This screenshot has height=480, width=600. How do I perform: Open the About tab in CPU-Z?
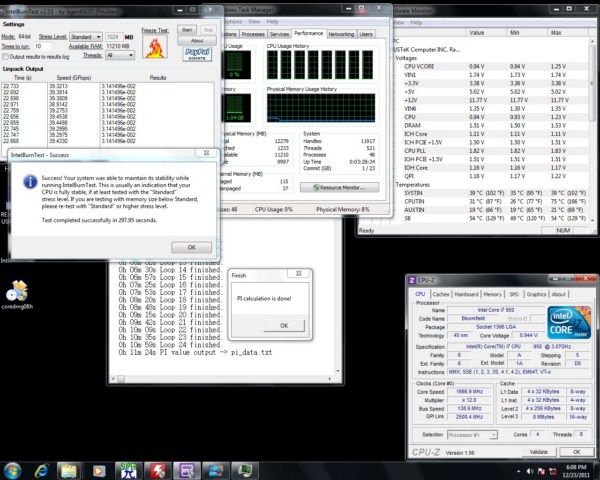[559, 294]
